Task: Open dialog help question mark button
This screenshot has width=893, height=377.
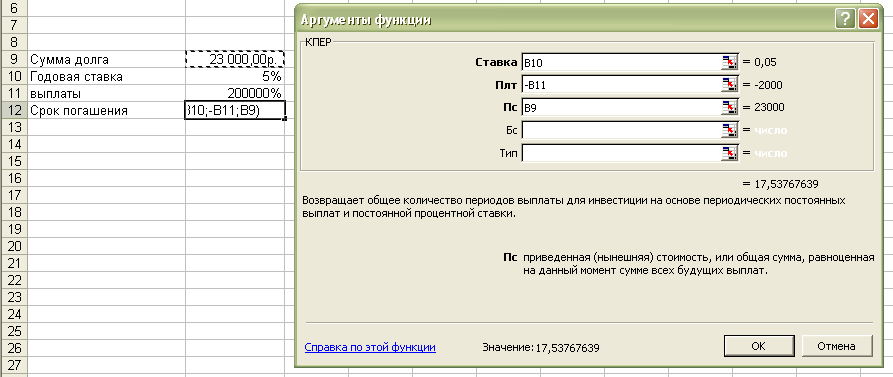Action: coord(845,19)
